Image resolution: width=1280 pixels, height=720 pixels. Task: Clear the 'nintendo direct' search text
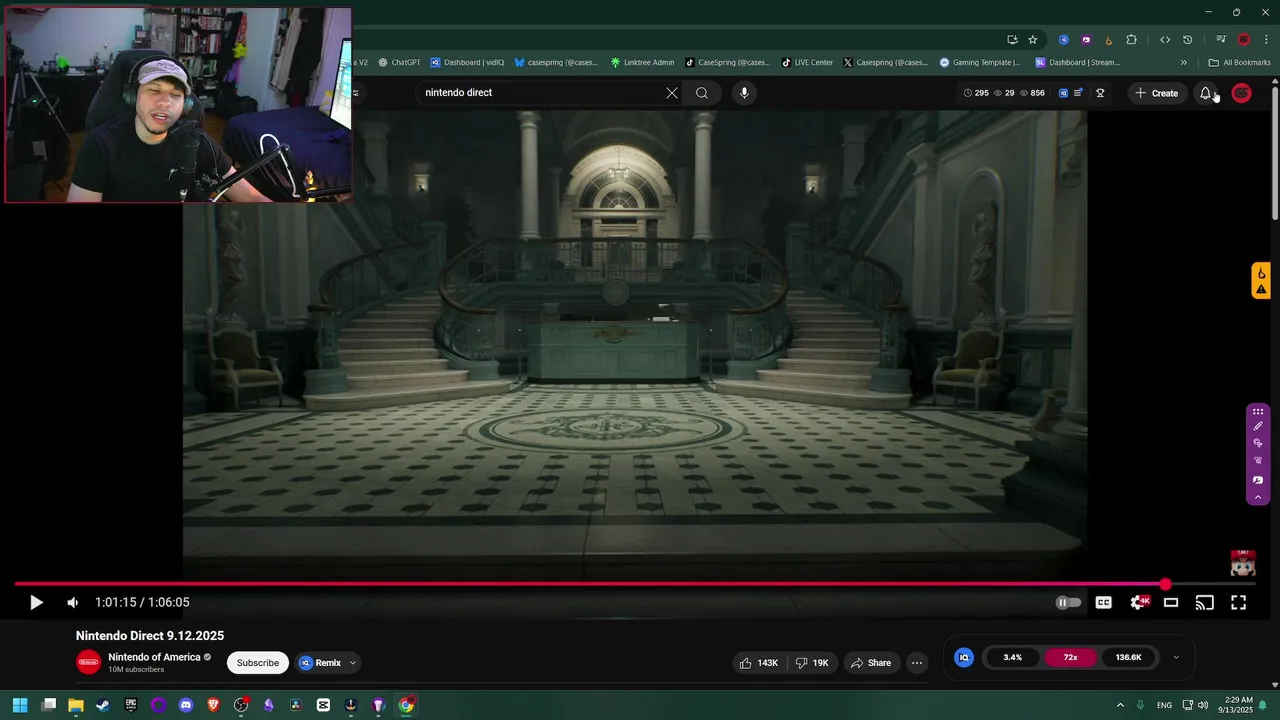[672, 93]
